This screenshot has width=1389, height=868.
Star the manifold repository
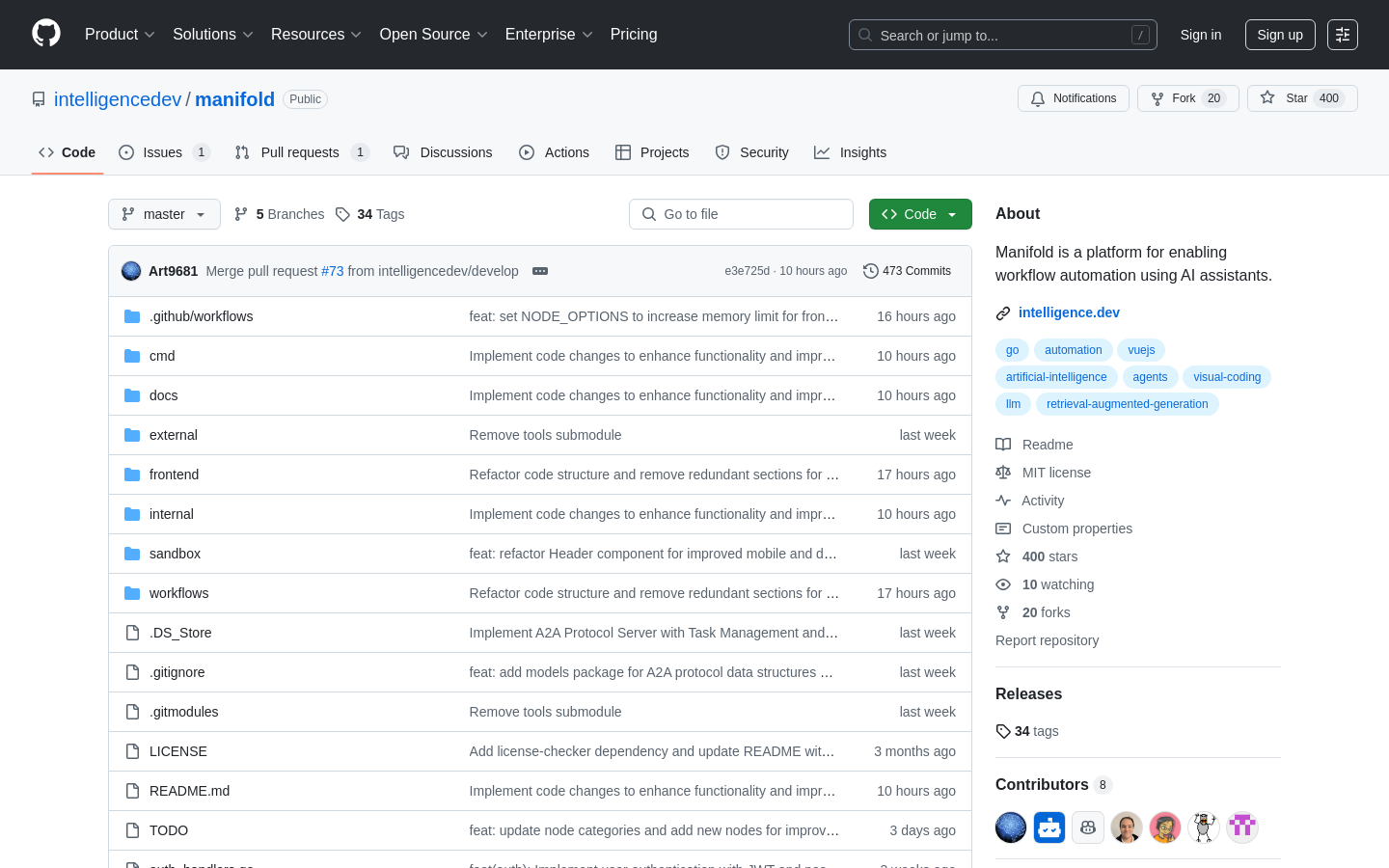(x=1302, y=98)
